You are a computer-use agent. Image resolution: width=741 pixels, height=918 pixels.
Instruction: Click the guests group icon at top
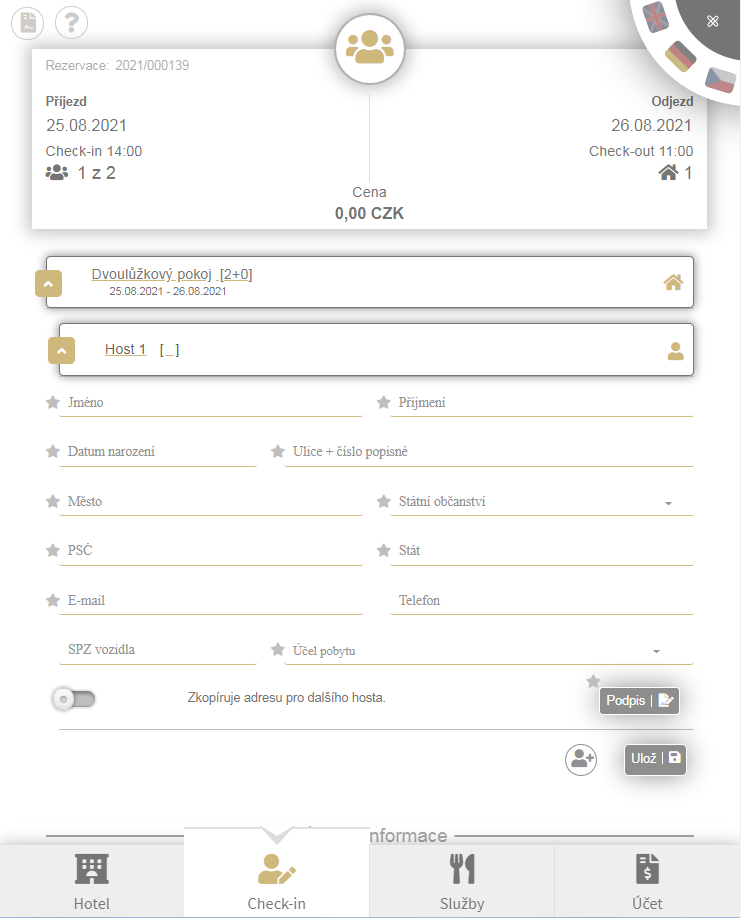click(369, 48)
